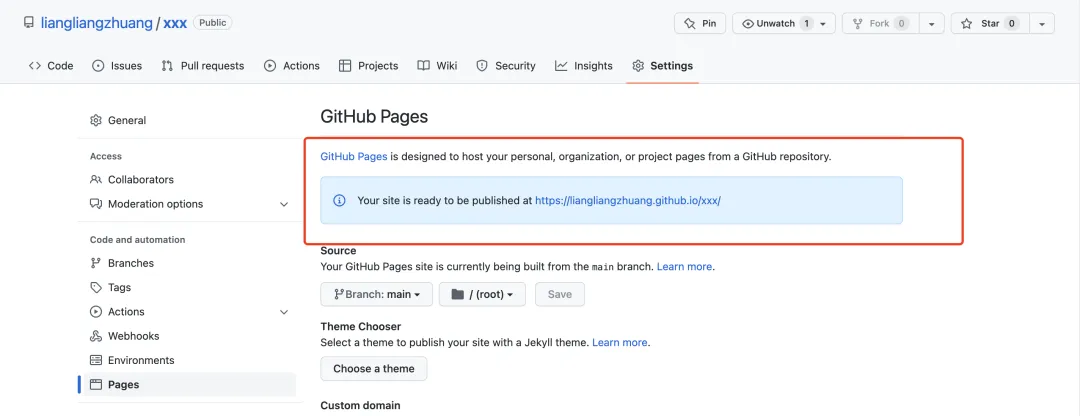Click the graph icon on Insights tab

[x=561, y=66]
